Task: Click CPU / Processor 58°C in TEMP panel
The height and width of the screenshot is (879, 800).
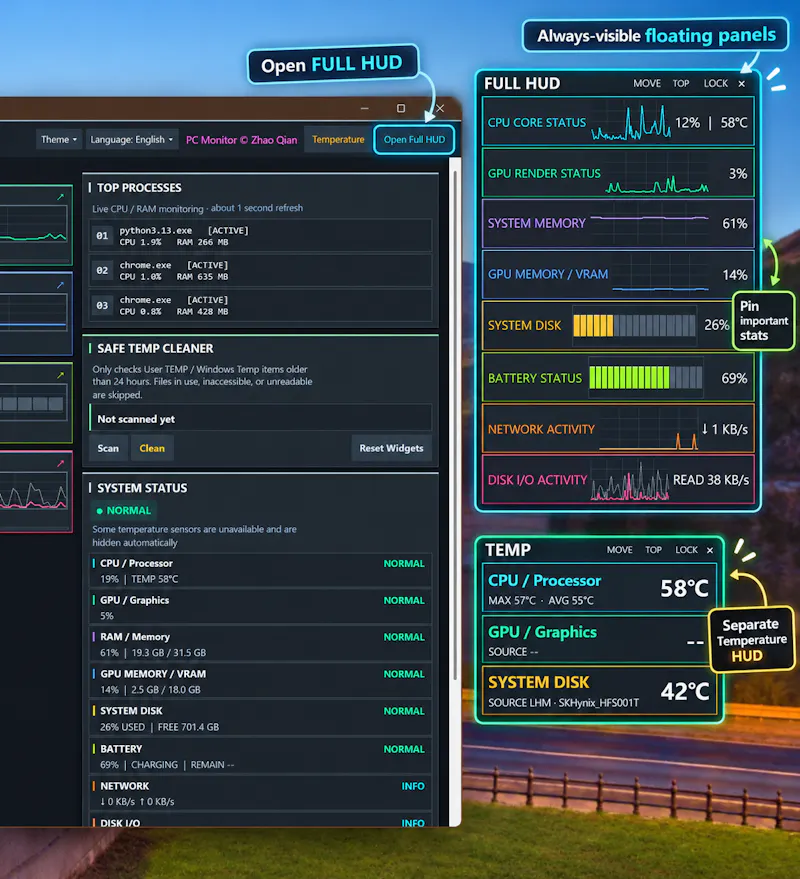Action: point(599,587)
